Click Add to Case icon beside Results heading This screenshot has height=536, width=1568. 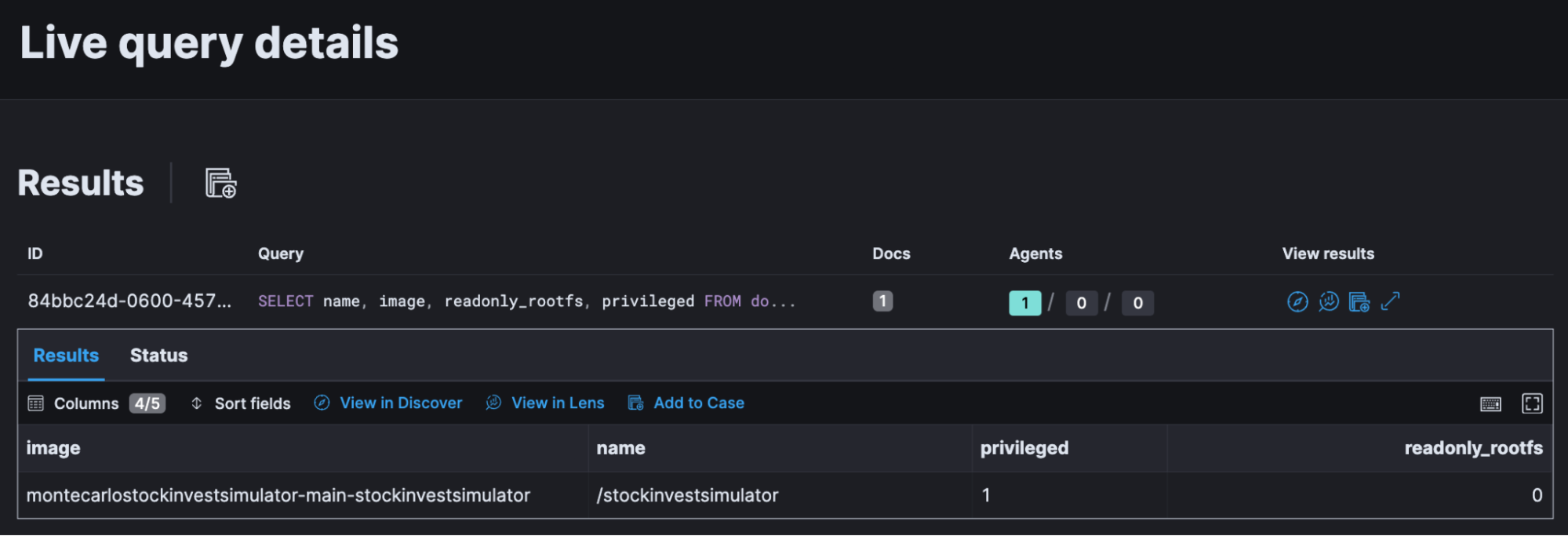pos(220,183)
